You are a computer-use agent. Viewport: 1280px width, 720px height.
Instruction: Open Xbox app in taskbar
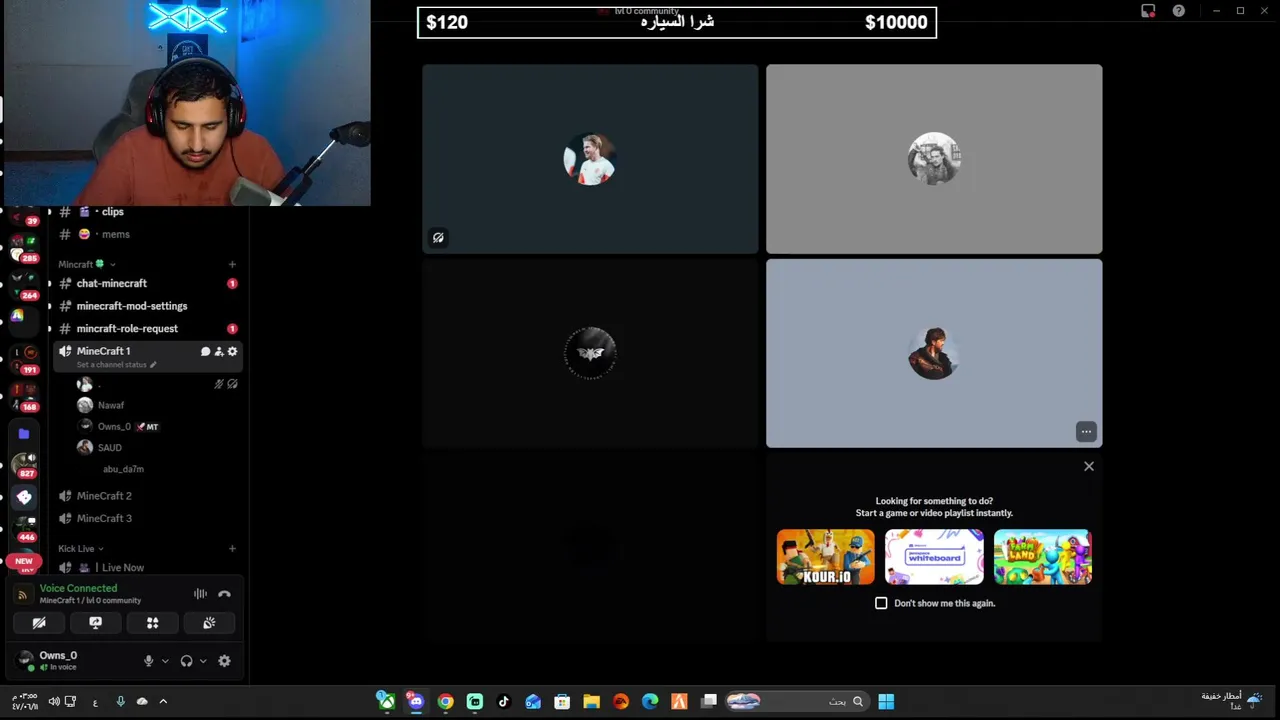tap(386, 701)
